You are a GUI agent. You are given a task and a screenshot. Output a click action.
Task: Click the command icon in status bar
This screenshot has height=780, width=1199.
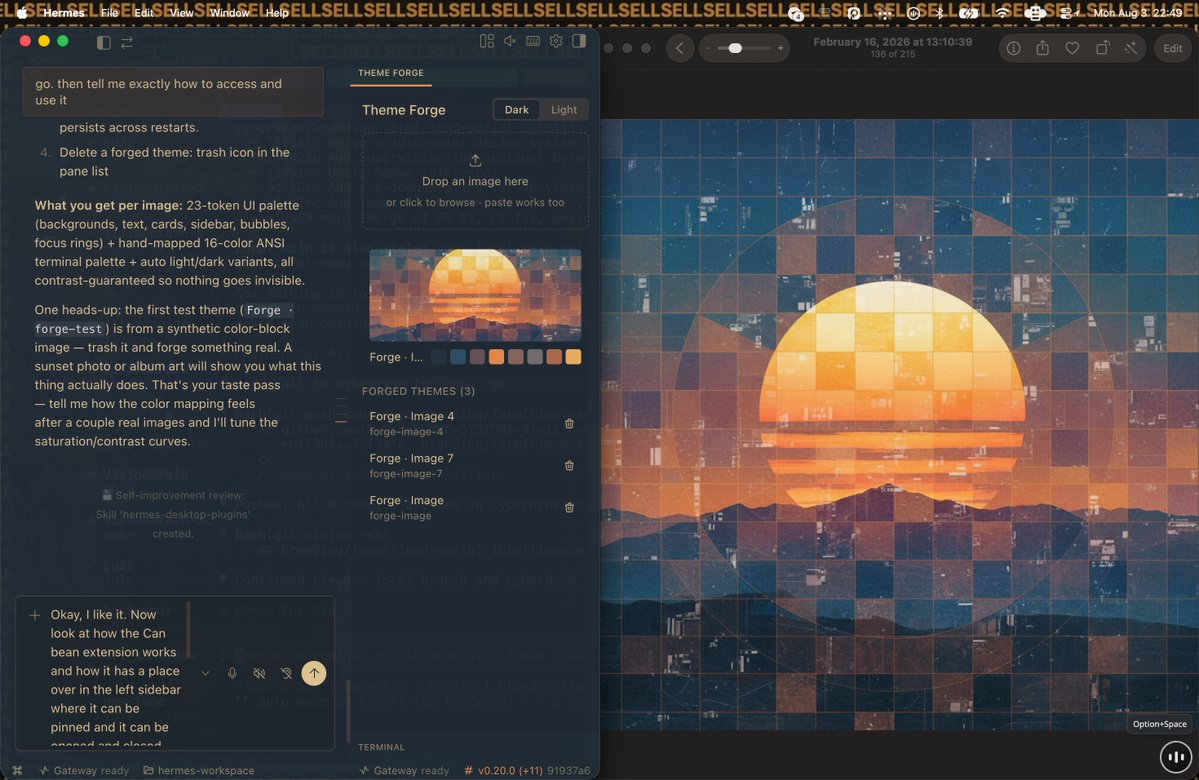pos(18,770)
